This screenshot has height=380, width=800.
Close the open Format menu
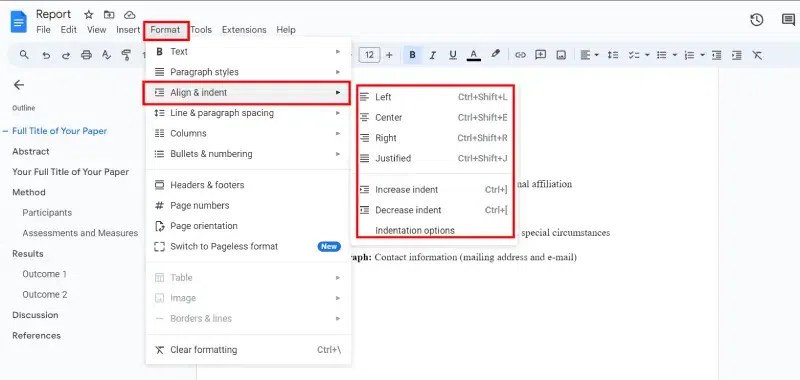point(165,30)
